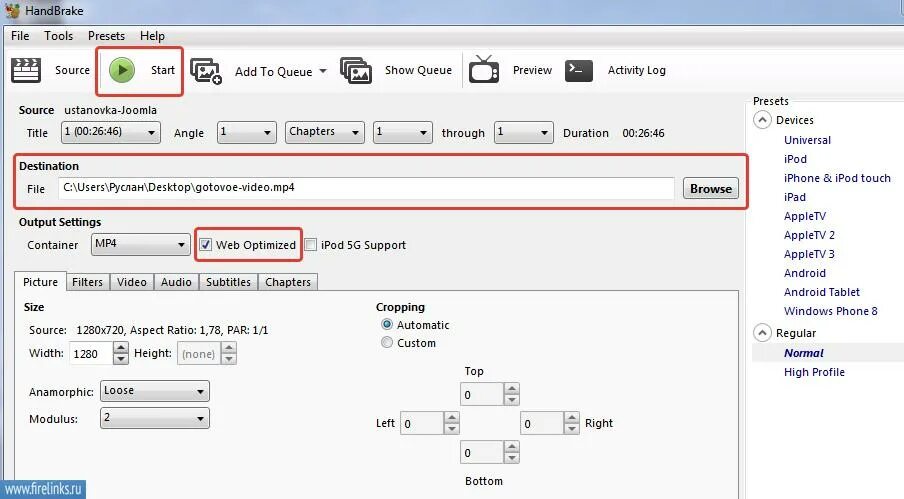Open the Modulus dropdown
The height and width of the screenshot is (499, 904).
point(155,418)
